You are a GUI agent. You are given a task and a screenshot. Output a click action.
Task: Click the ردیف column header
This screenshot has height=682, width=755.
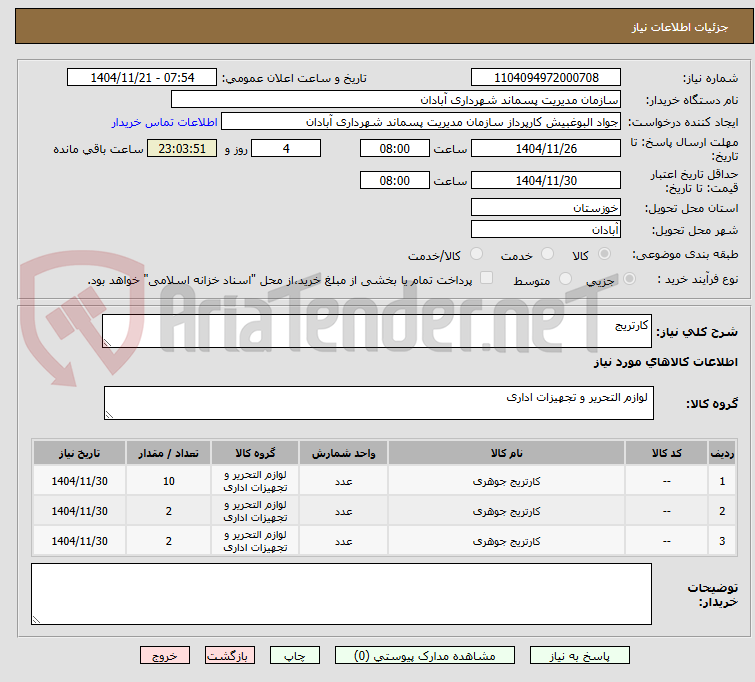(722, 453)
